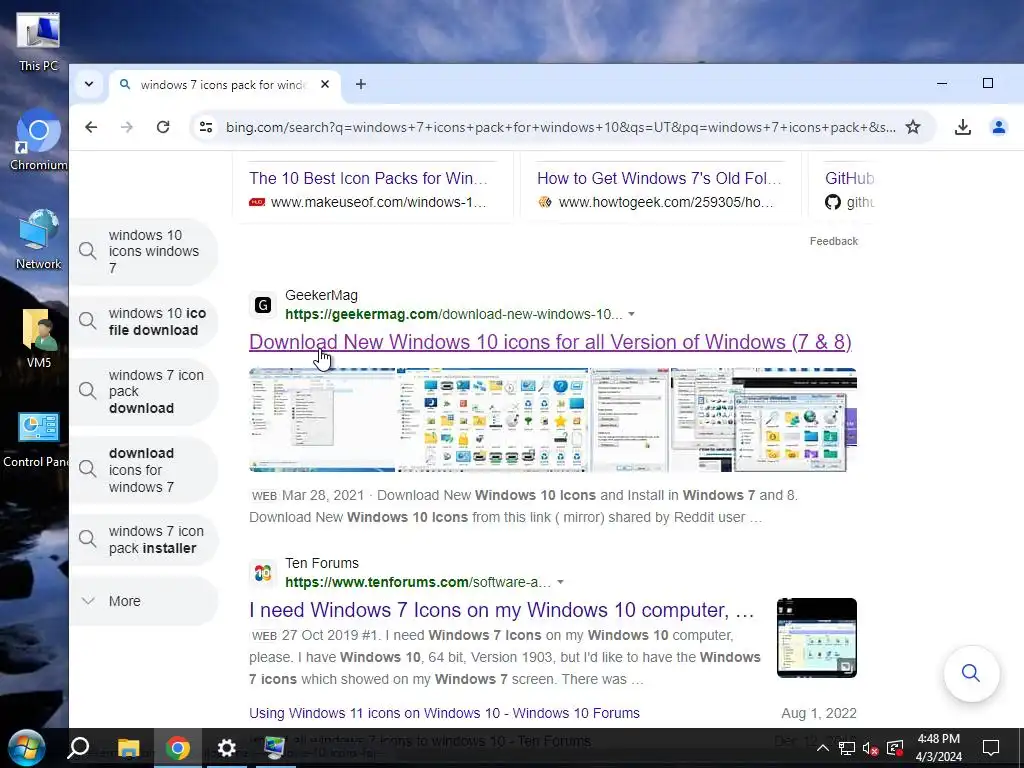Click the icon grid thumbnail image
The height and width of the screenshot is (768, 1024).
tap(493, 419)
